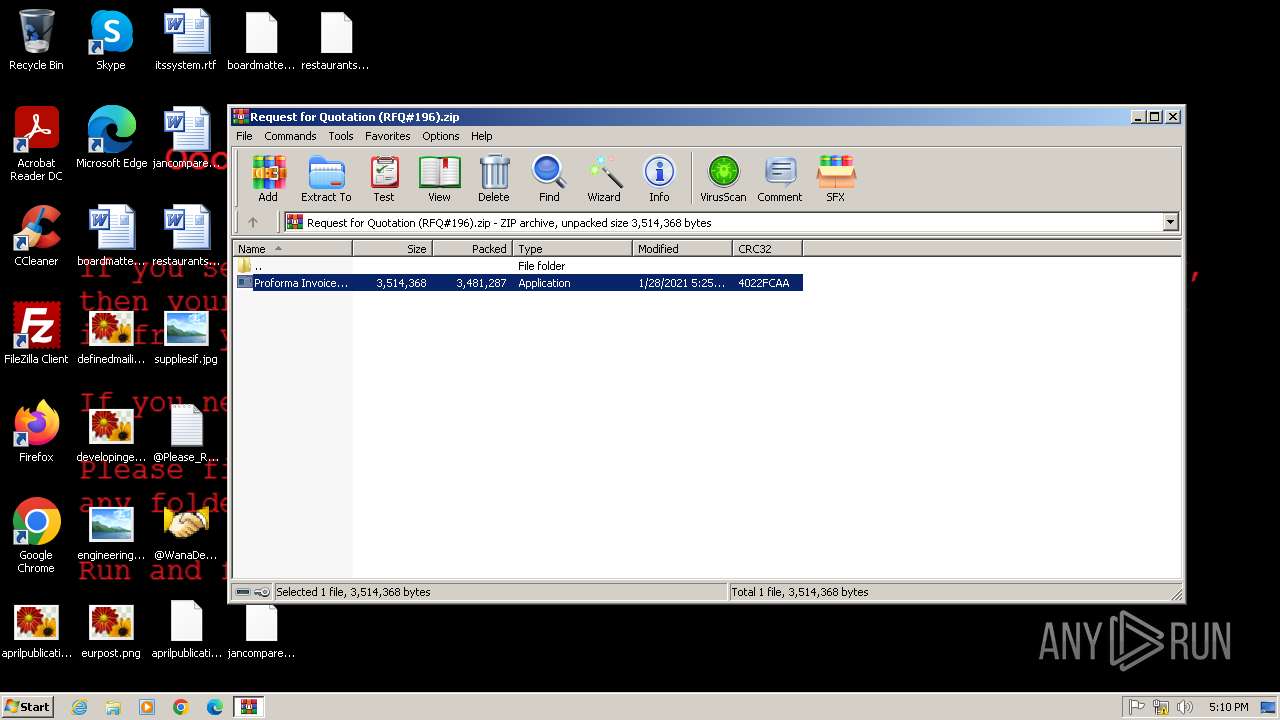The width and height of the screenshot is (1280, 720).
Task: Open Firefox desktop shortcut
Action: (x=36, y=433)
